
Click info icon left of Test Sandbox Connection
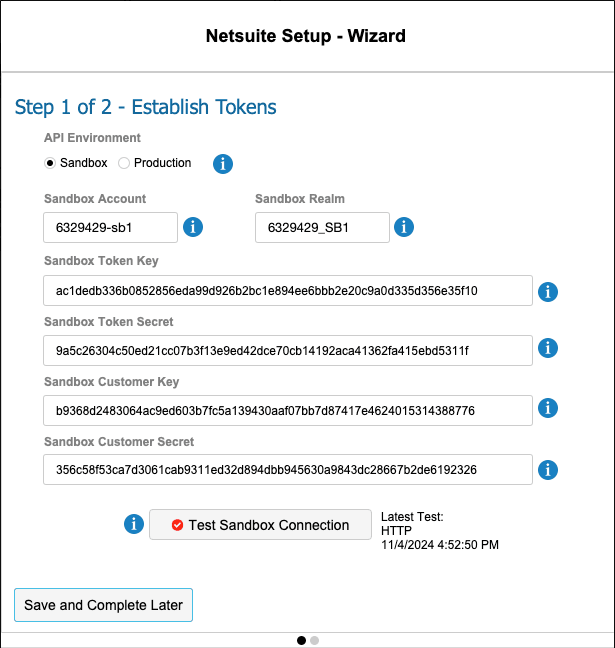(134, 524)
